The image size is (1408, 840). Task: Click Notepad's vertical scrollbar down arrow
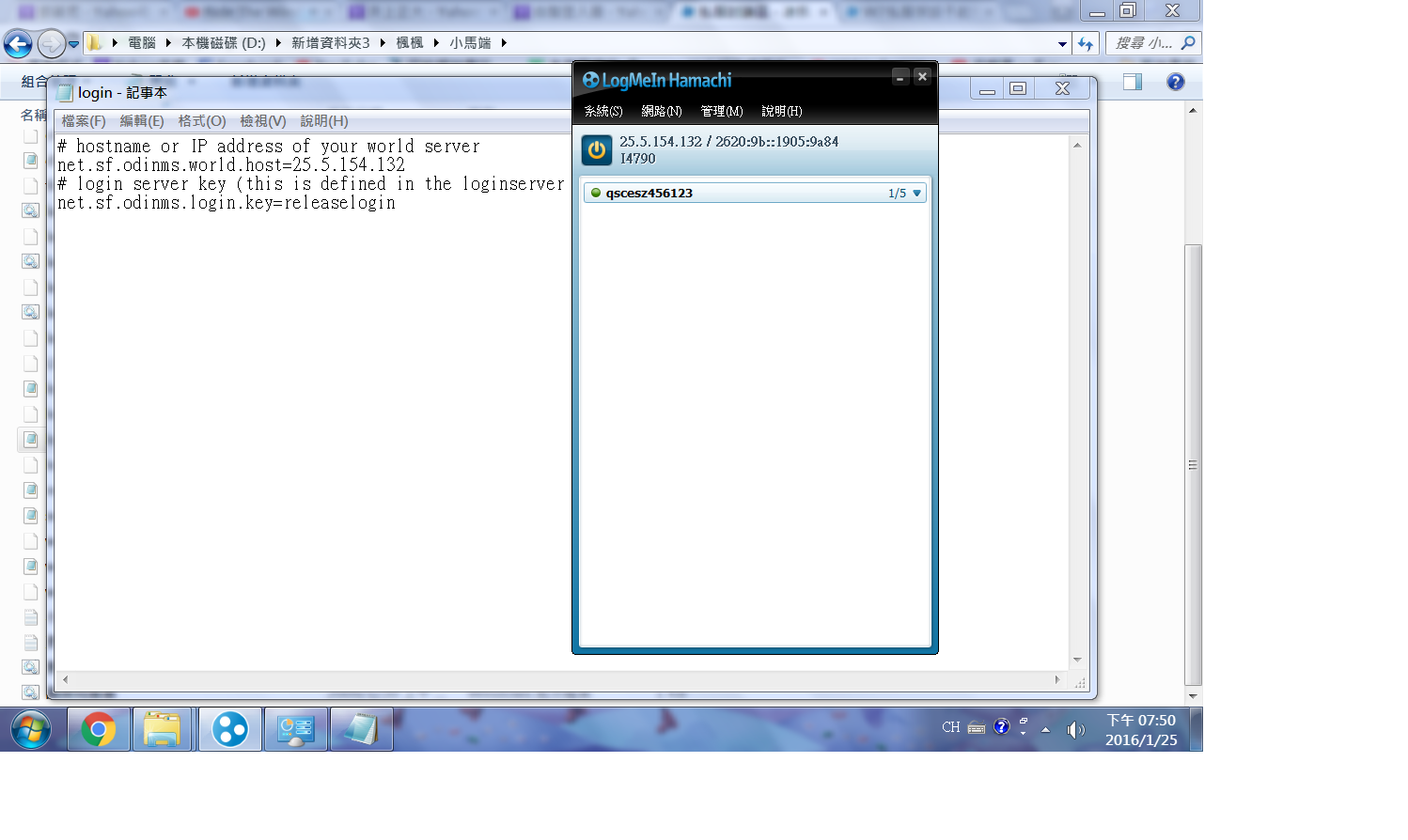pos(1077,661)
